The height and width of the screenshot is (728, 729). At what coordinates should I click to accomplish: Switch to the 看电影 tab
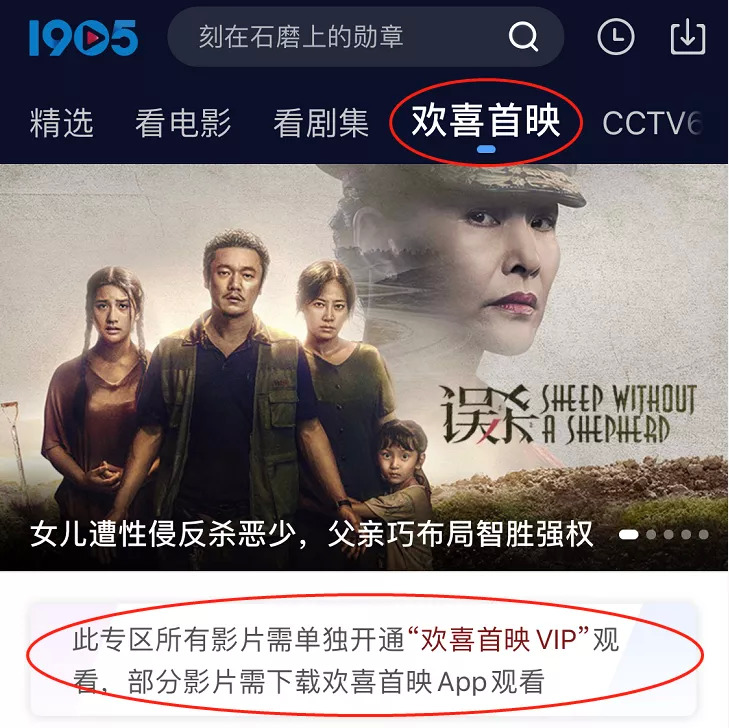tap(183, 123)
